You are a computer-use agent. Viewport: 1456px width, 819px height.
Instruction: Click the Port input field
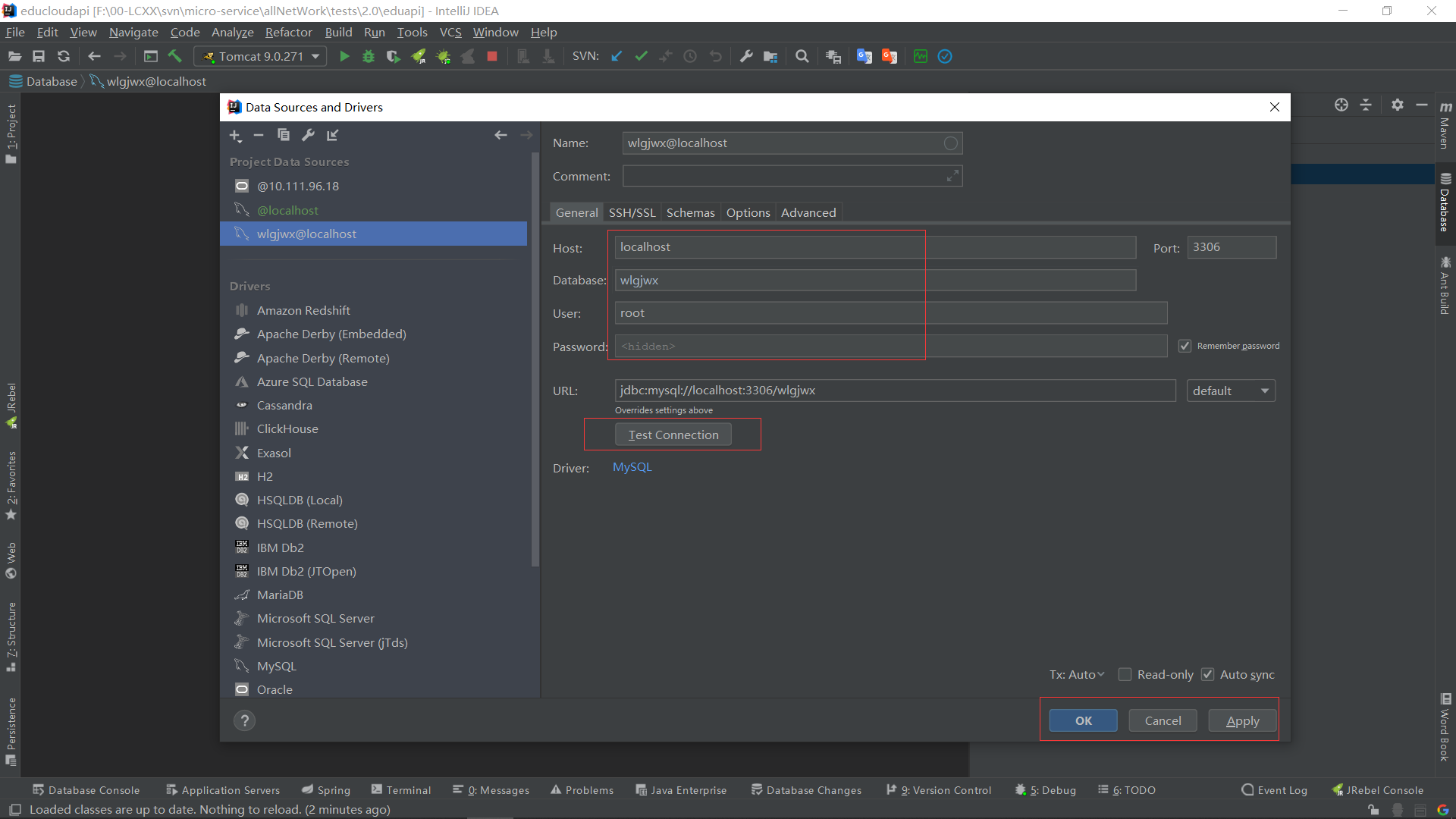(x=1231, y=247)
